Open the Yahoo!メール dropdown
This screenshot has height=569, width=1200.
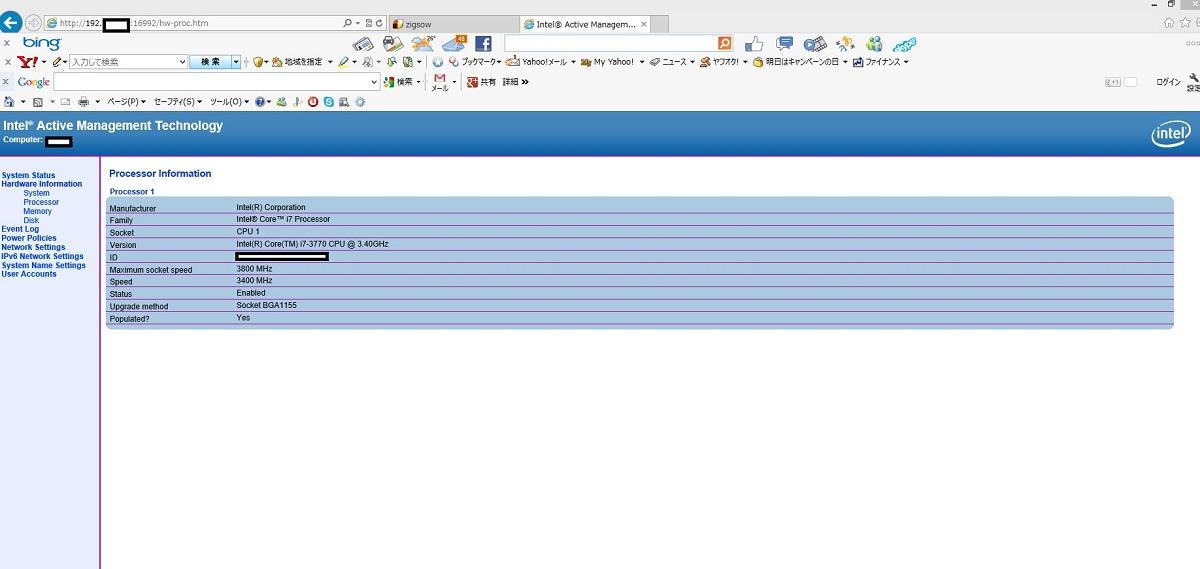click(x=574, y=62)
